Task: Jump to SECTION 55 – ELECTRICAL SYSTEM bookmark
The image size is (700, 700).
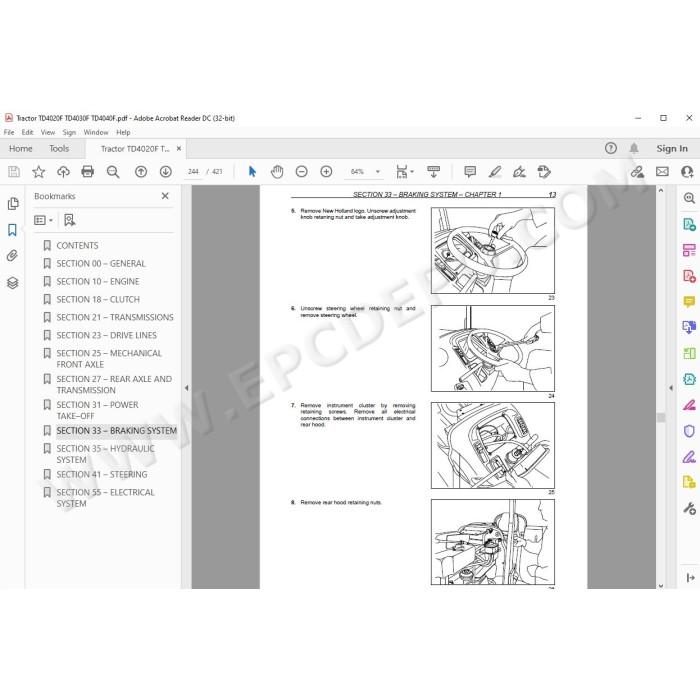Action: [x=105, y=498]
